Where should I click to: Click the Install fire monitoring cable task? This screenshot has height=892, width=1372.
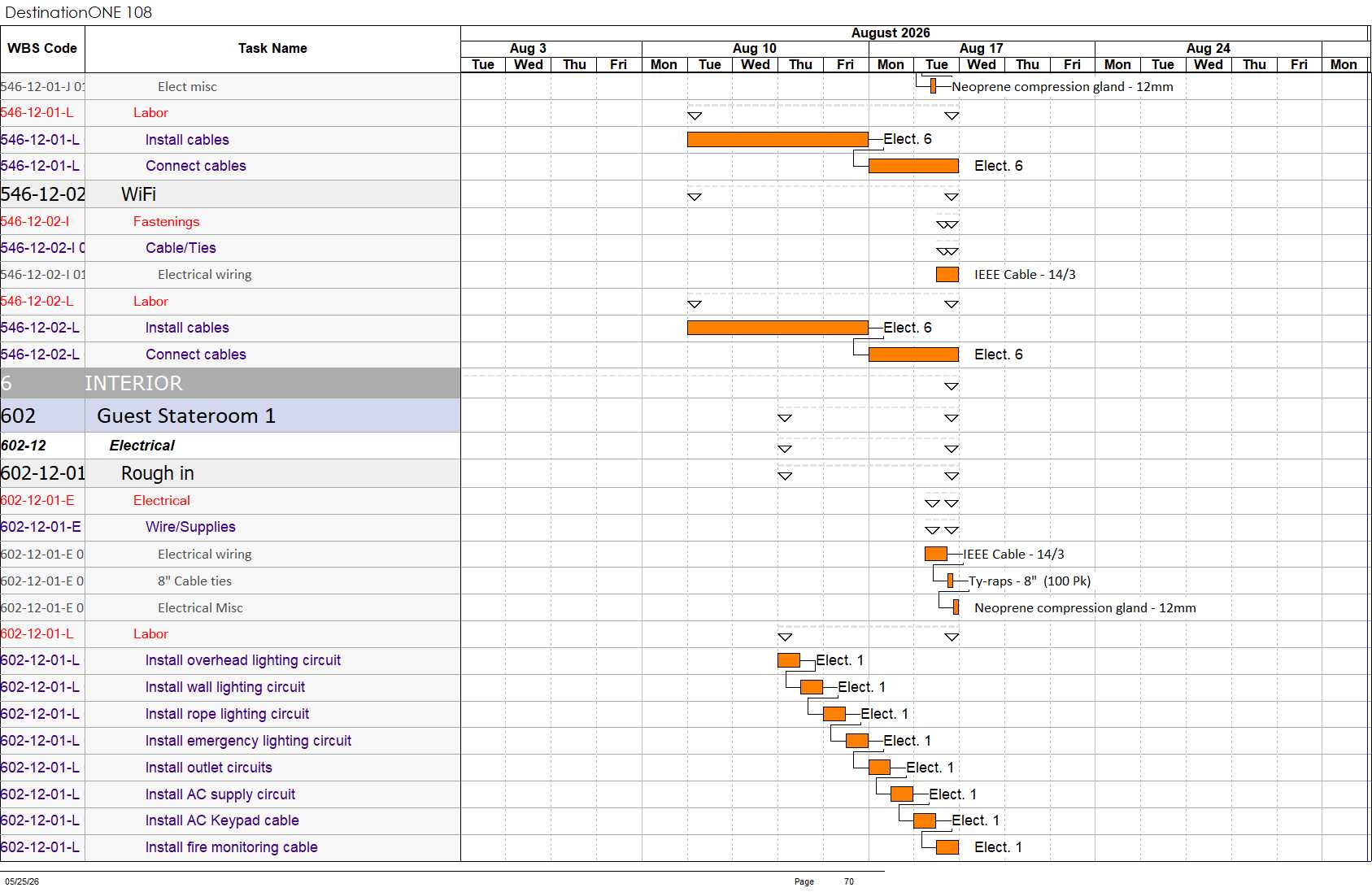231,847
